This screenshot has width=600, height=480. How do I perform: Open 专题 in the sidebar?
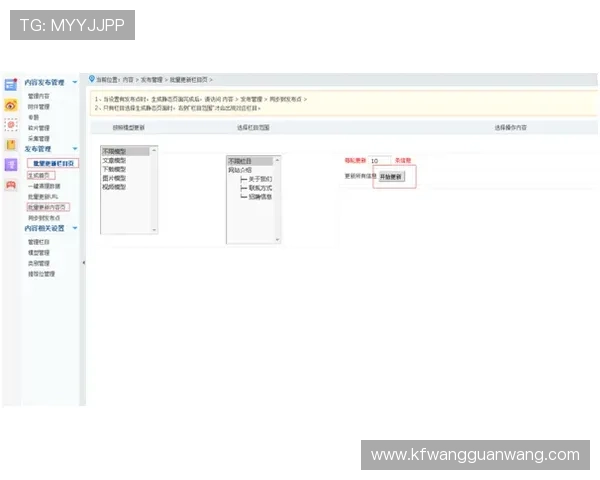pos(34,117)
